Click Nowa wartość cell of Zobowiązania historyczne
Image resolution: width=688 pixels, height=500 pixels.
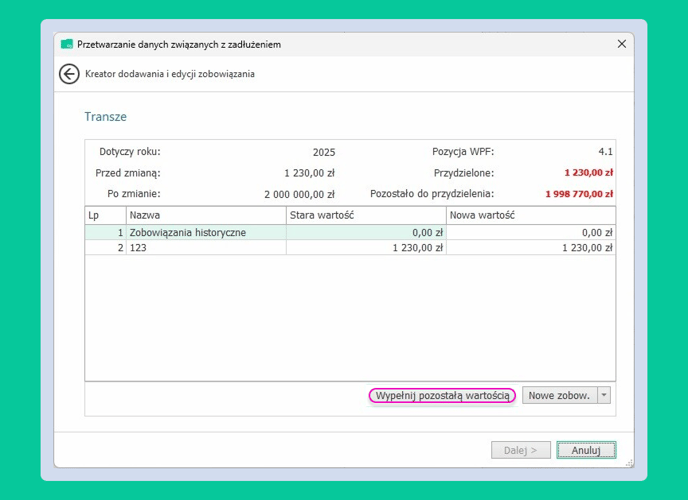coord(531,232)
